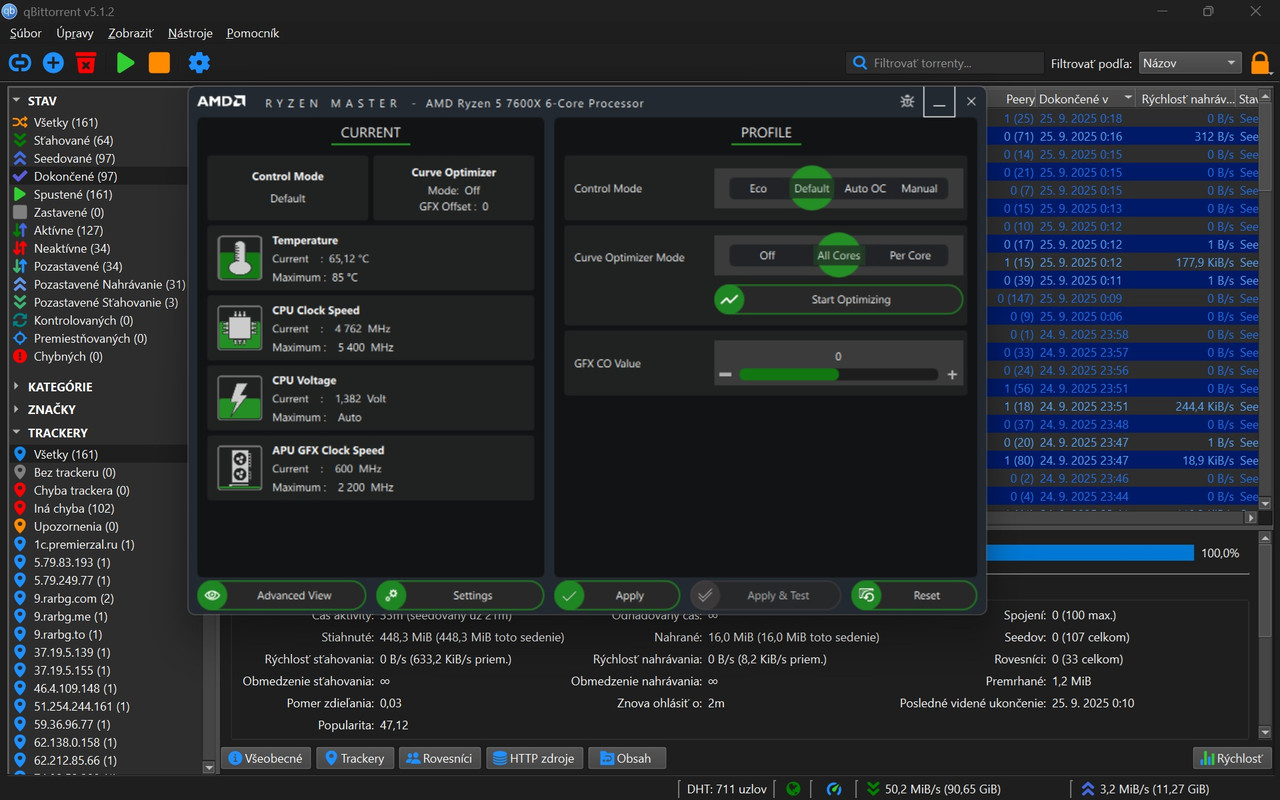Viewport: 1280px width, 800px height.
Task: Click the Filtrovať torrenty search field
Action: click(945, 63)
